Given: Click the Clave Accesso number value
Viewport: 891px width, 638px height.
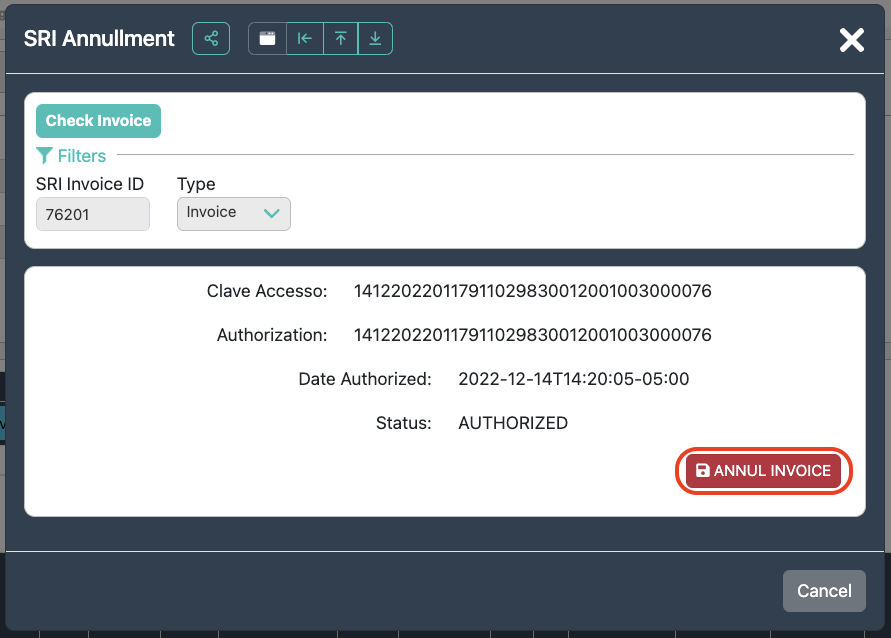Looking at the screenshot, I should click(x=532, y=292).
